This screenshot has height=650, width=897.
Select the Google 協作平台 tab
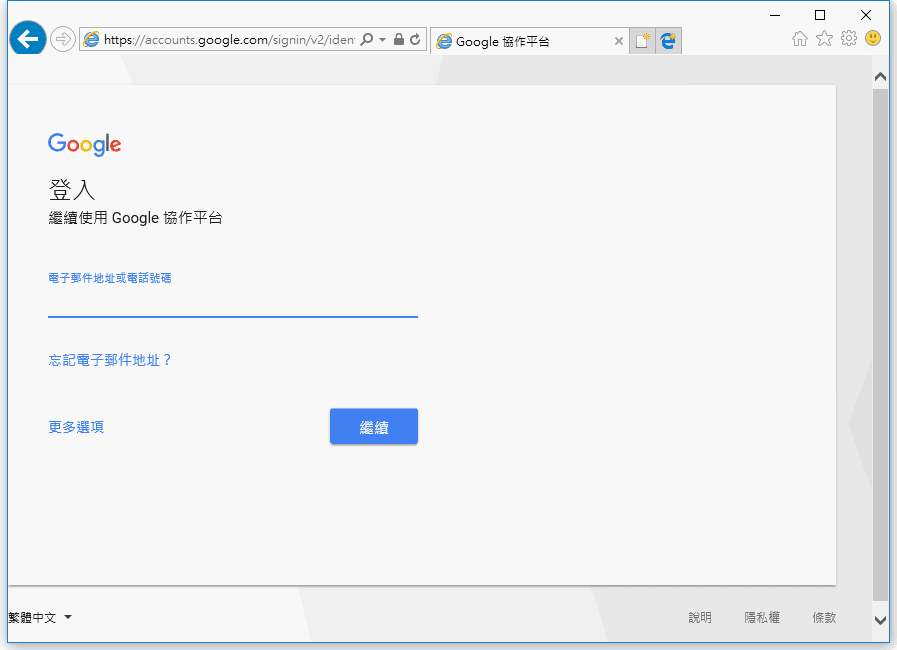[529, 41]
